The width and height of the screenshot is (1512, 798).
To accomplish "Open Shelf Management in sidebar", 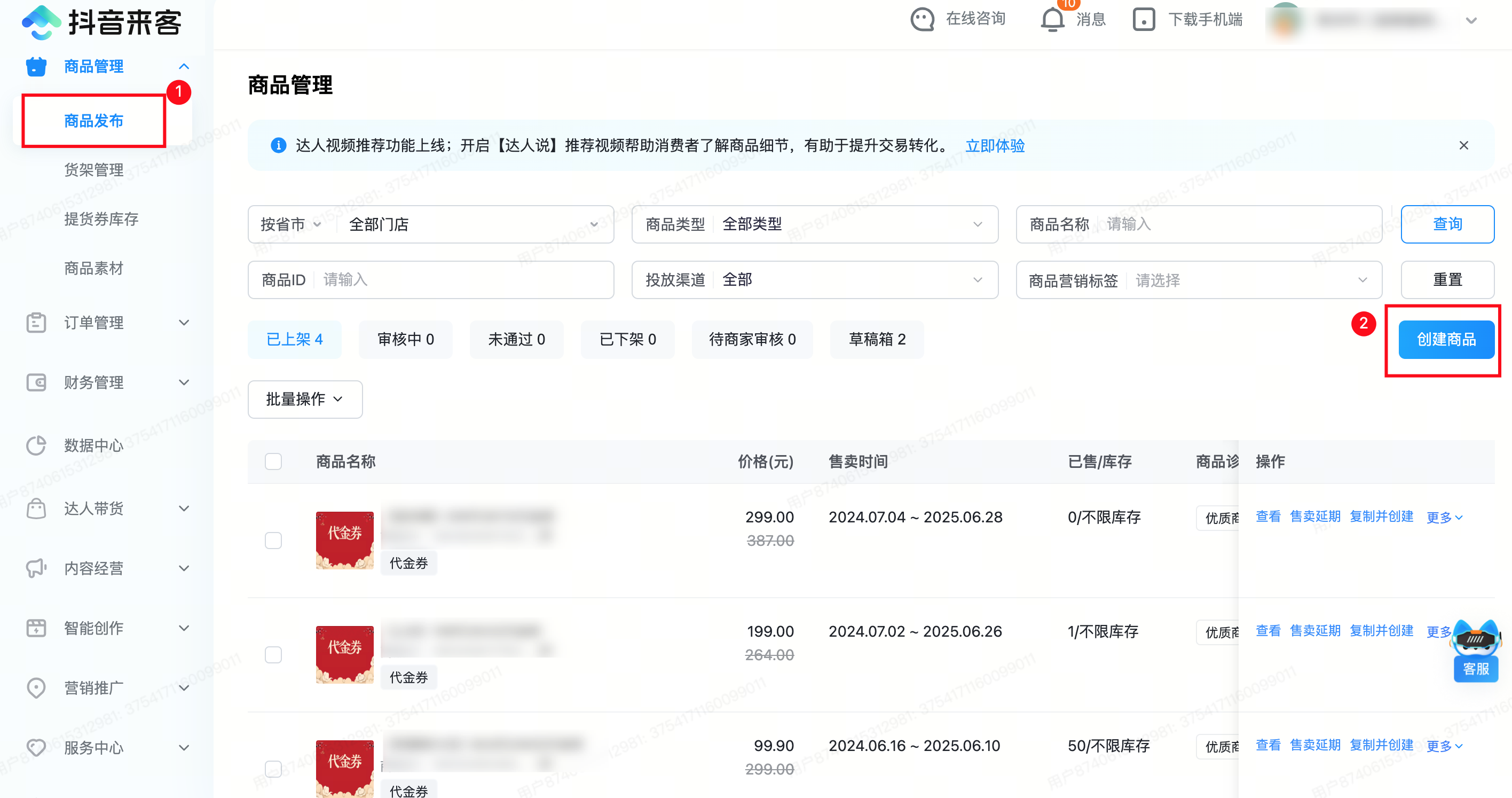I will [93, 170].
